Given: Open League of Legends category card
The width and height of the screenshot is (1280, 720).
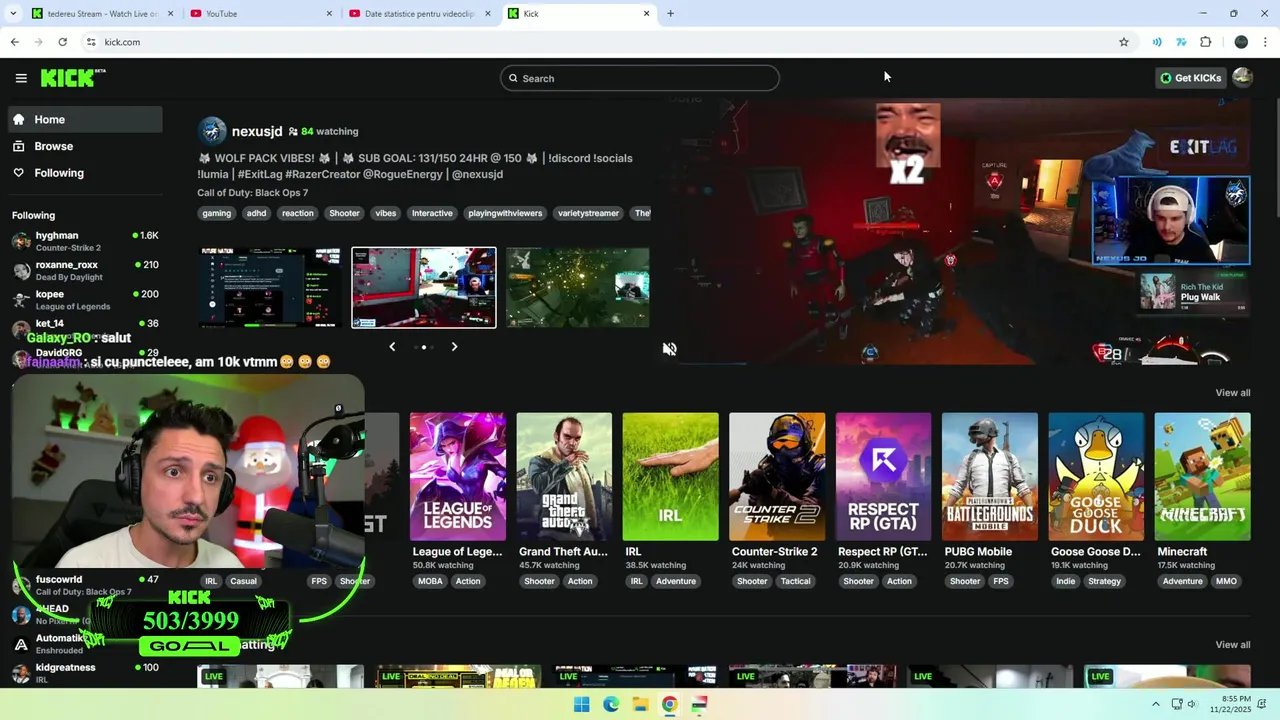Looking at the screenshot, I should click(x=457, y=477).
